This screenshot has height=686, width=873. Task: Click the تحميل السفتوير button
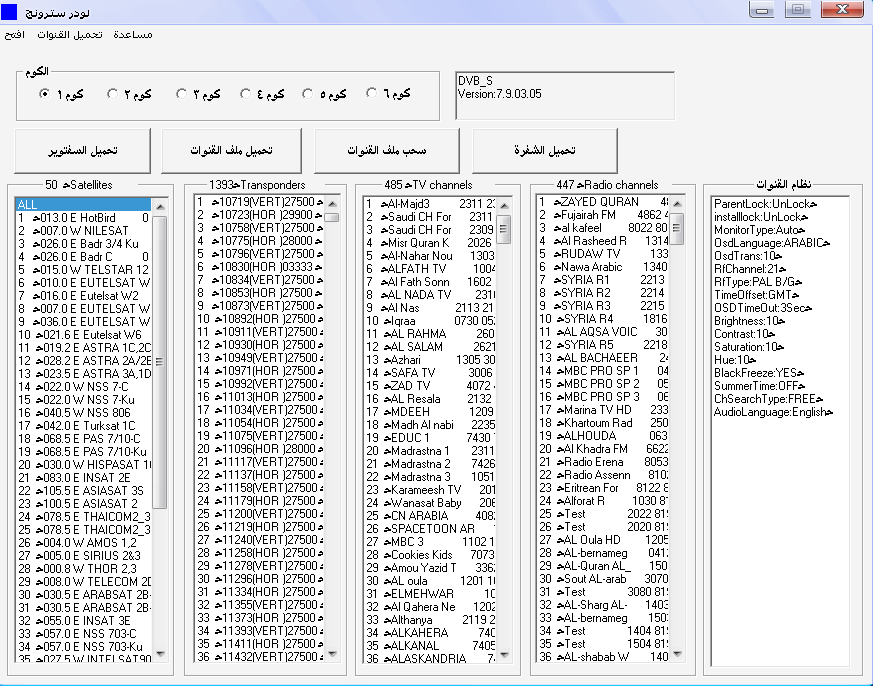82,151
